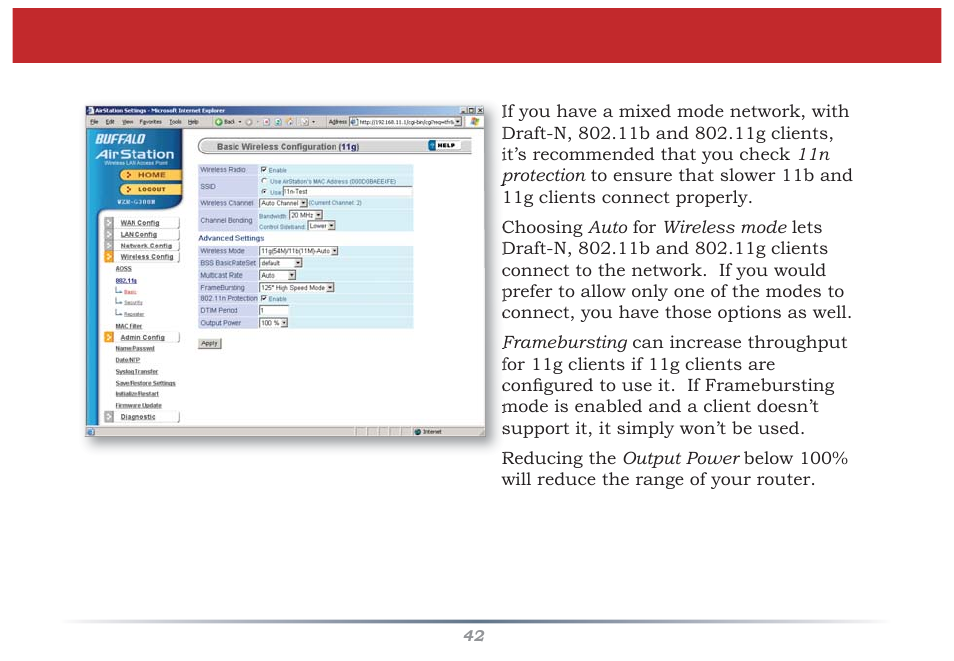Open the Admin Config section link

click(x=142, y=337)
